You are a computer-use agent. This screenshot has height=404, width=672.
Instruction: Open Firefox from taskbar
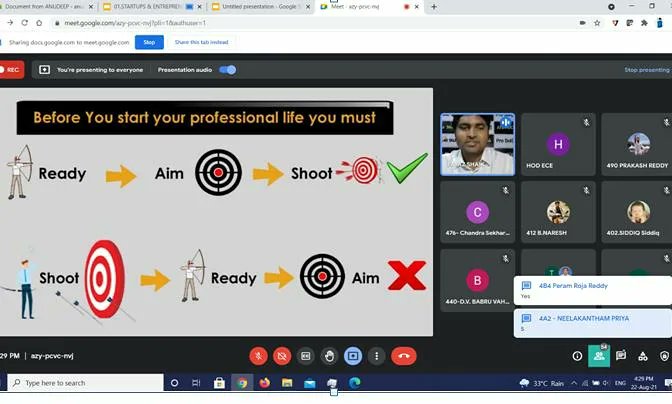tap(264, 383)
